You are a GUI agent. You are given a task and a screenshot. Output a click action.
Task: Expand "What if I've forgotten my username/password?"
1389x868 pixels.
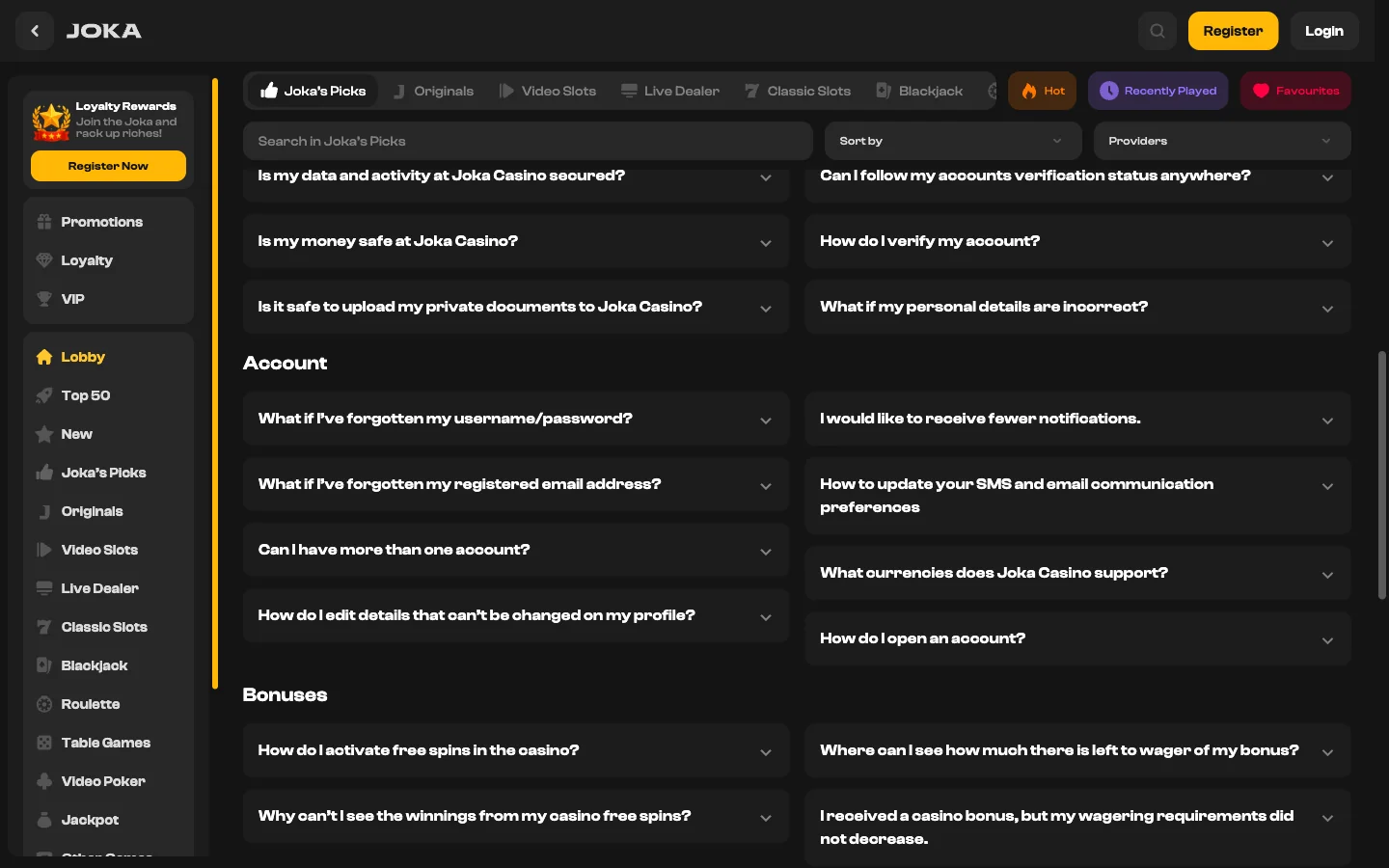click(516, 419)
